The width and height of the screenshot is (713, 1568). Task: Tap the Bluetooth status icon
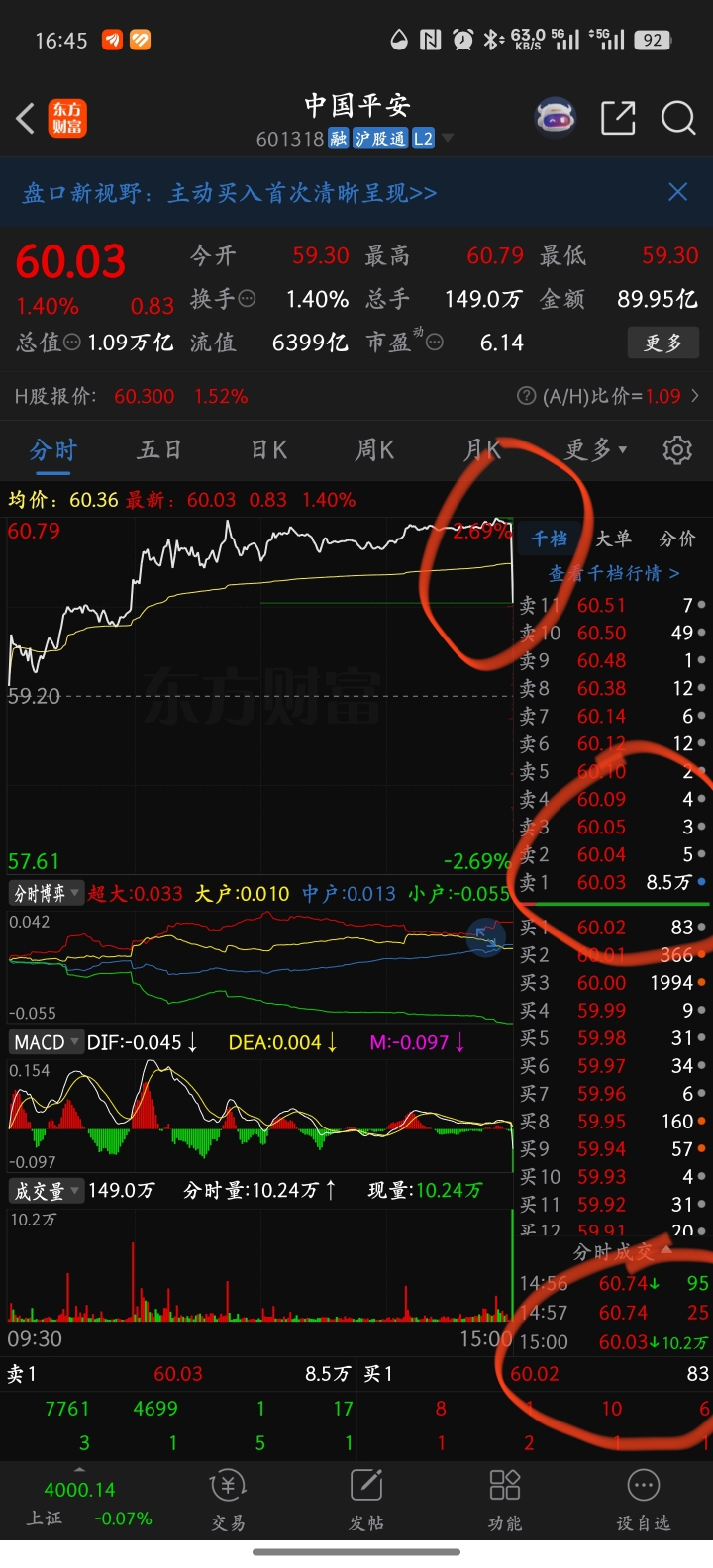(492, 40)
